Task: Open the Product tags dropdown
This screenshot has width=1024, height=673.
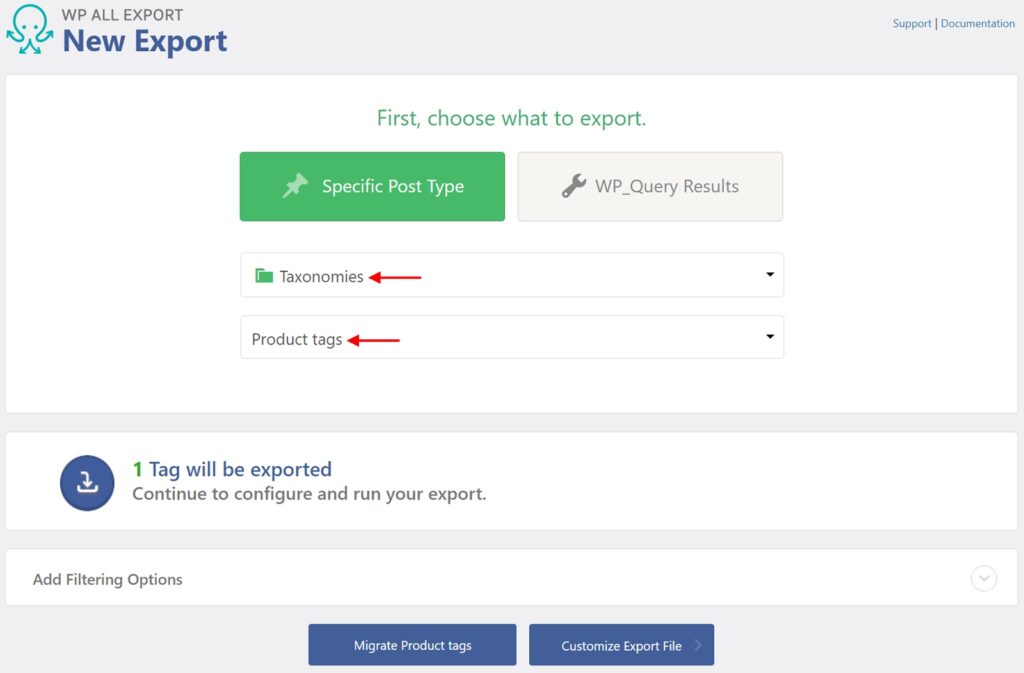Action: [x=512, y=337]
